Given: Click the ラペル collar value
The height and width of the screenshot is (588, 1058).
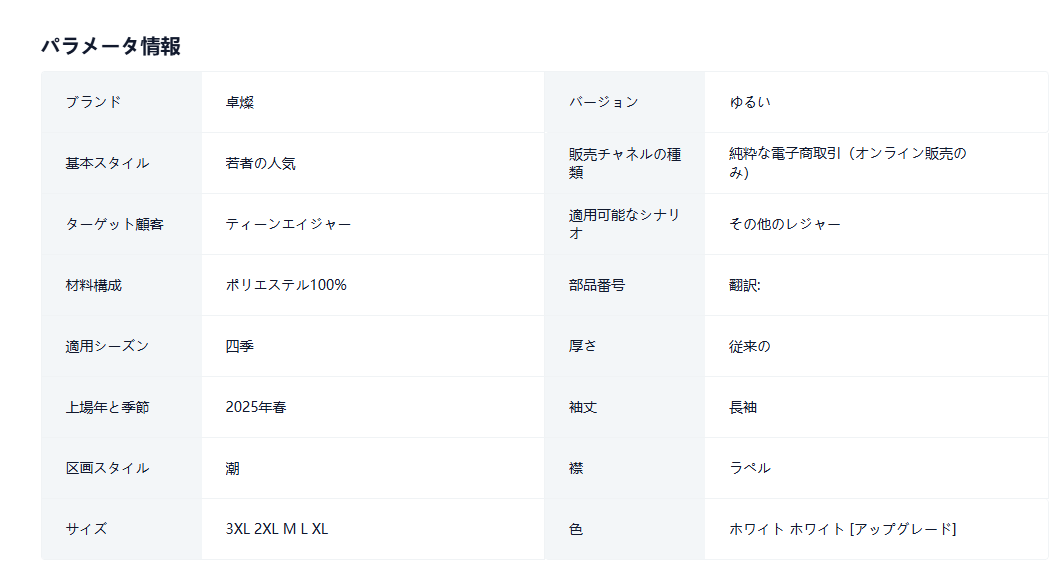Looking at the screenshot, I should tap(750, 468).
